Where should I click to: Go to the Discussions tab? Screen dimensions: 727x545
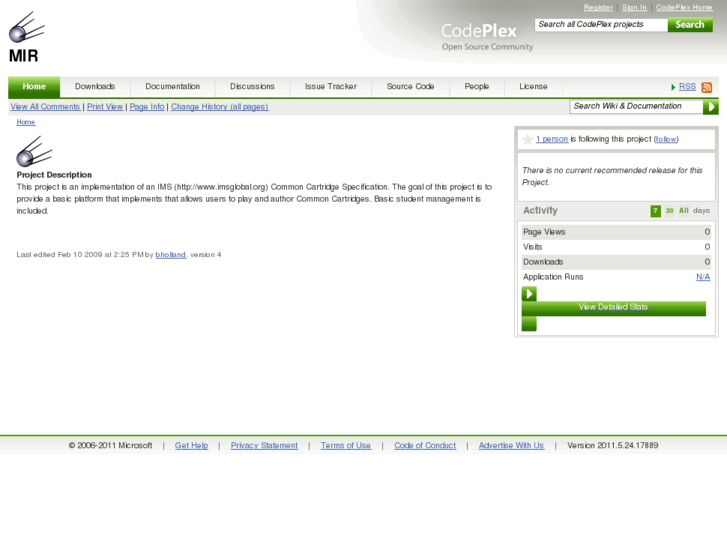[x=252, y=87]
